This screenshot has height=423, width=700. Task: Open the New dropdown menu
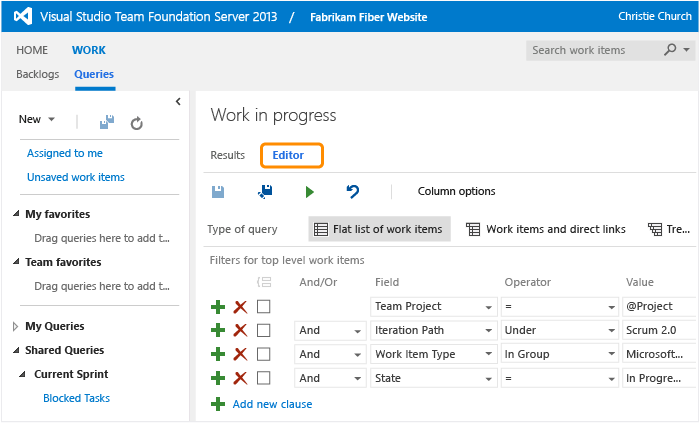coord(37,119)
